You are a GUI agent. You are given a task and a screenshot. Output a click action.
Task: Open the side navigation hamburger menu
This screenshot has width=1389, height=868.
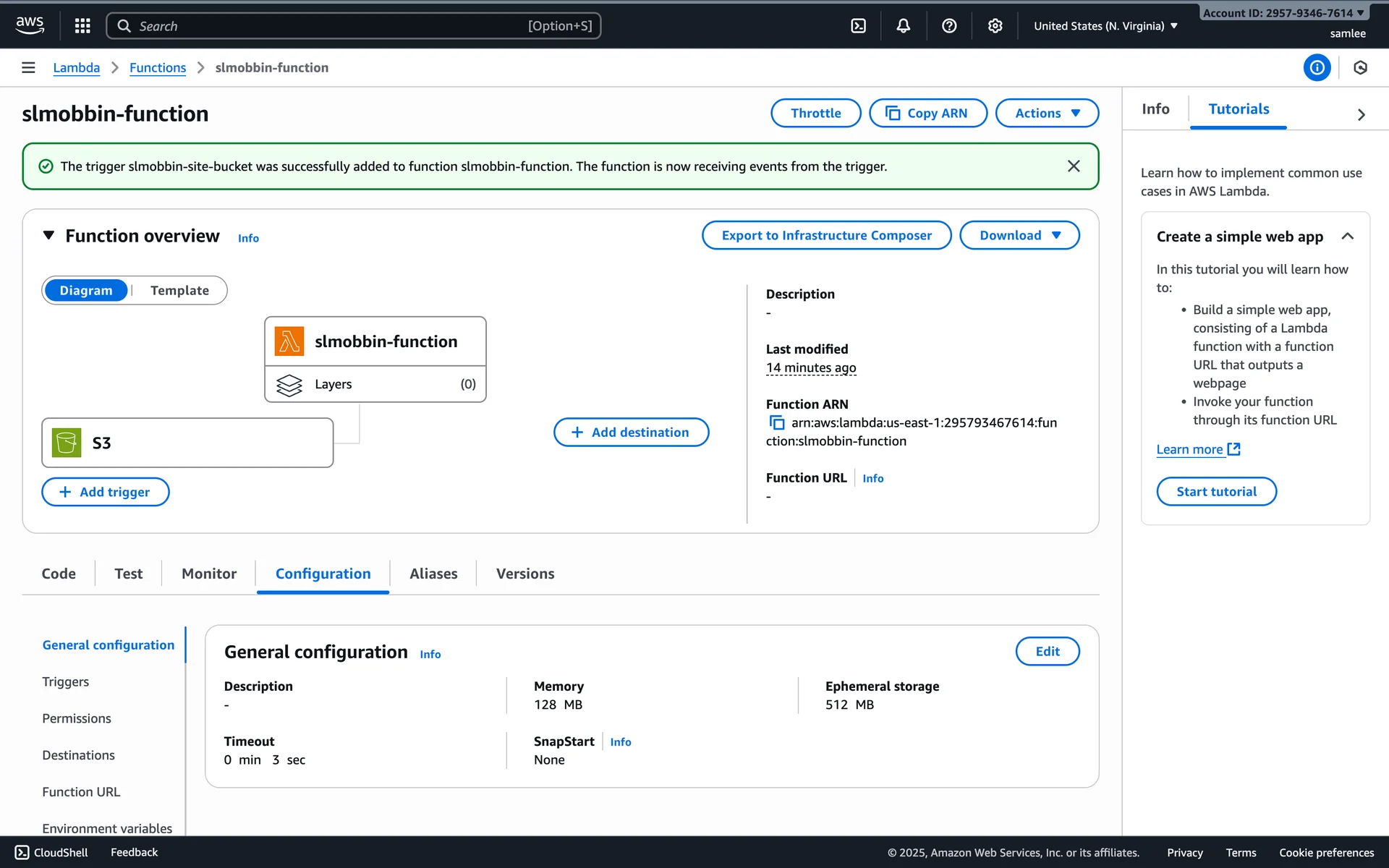pyautogui.click(x=28, y=67)
